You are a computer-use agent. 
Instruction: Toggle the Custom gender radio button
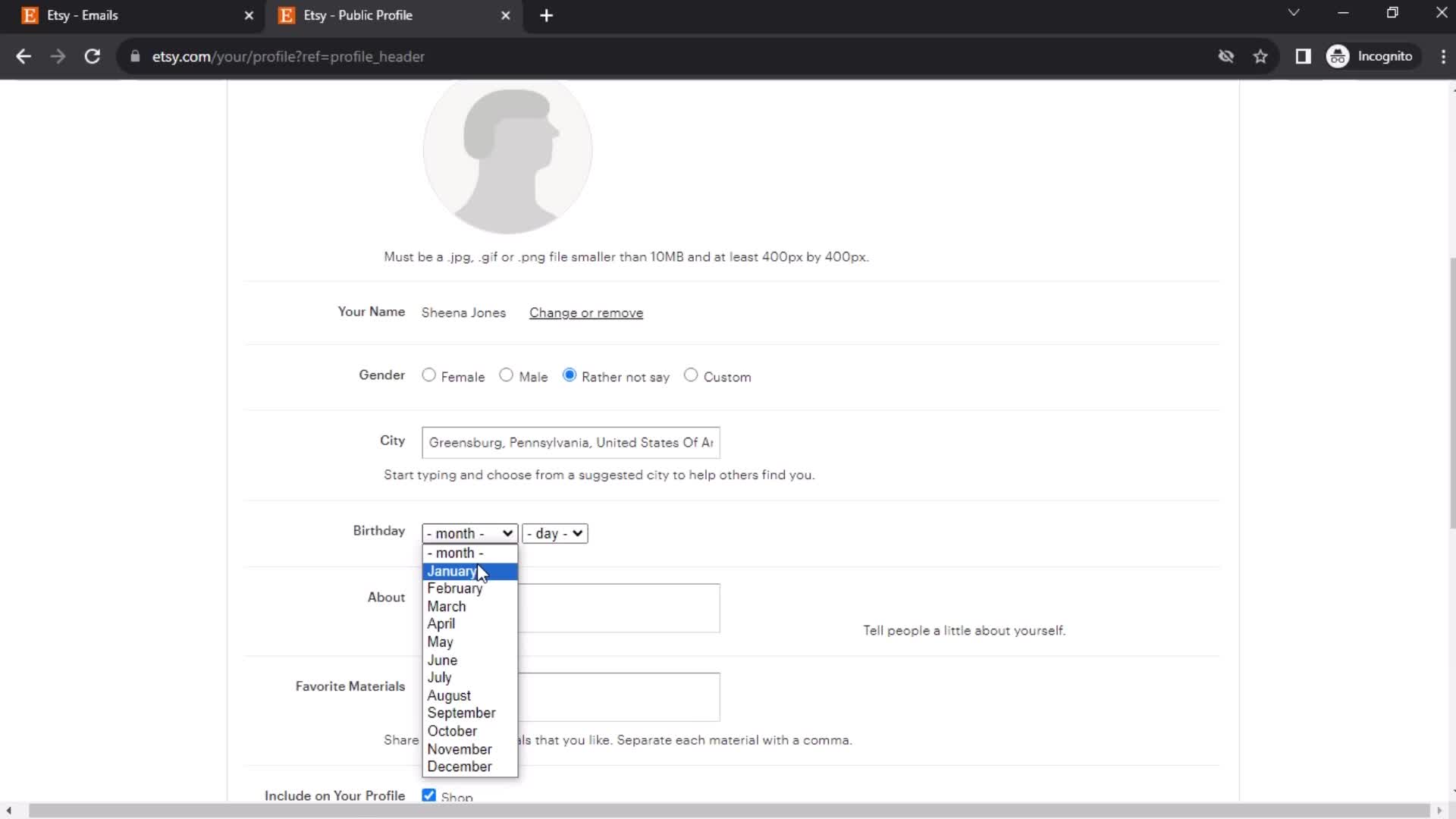point(691,375)
